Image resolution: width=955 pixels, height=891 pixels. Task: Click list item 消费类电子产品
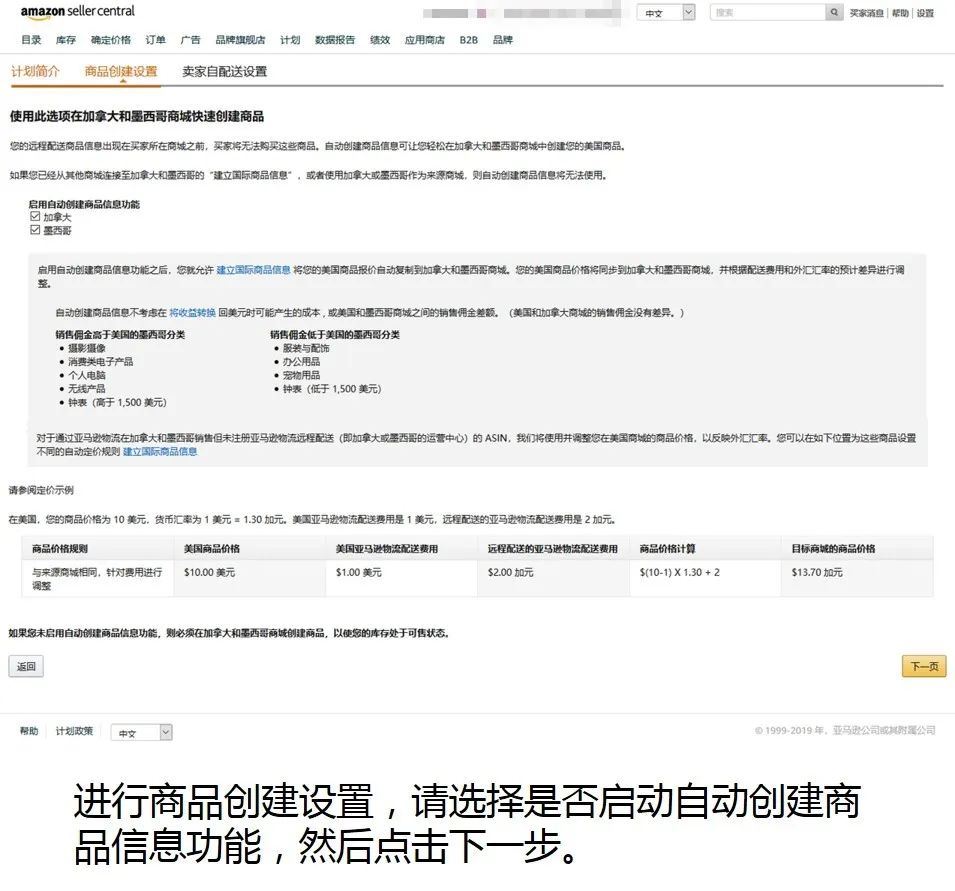(100, 362)
